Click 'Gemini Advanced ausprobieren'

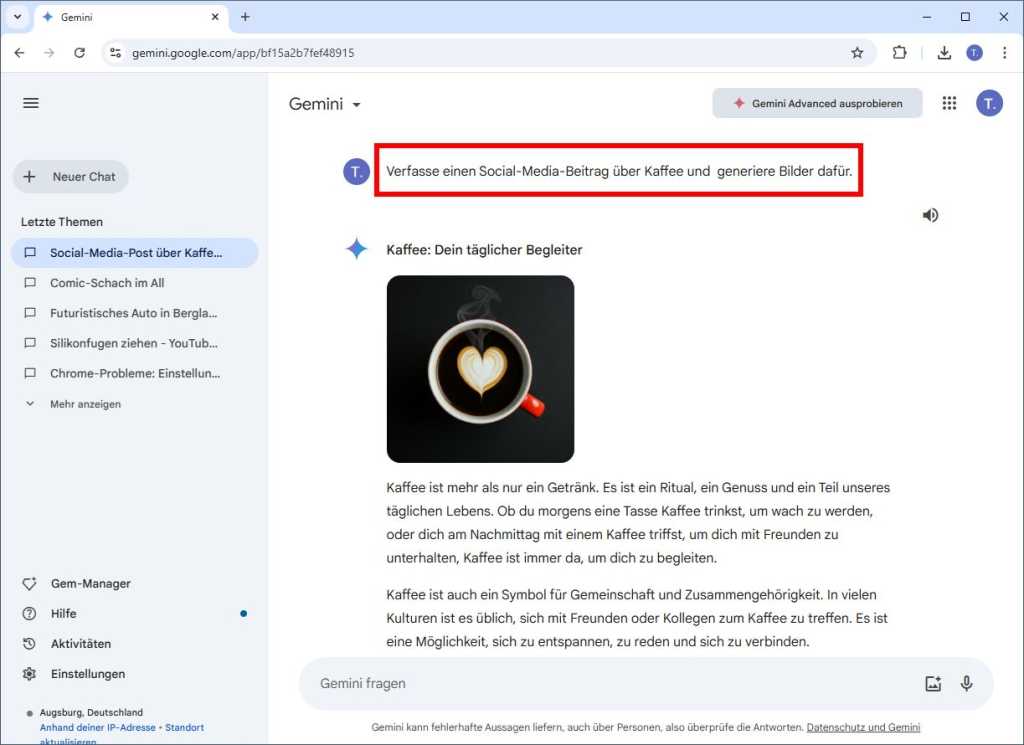pos(817,102)
